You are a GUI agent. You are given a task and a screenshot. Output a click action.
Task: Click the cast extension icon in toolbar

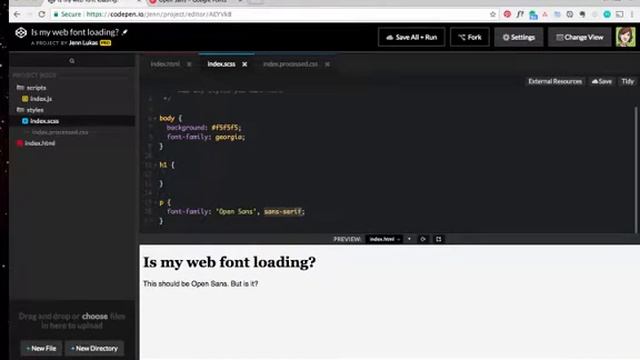(x=620, y=14)
